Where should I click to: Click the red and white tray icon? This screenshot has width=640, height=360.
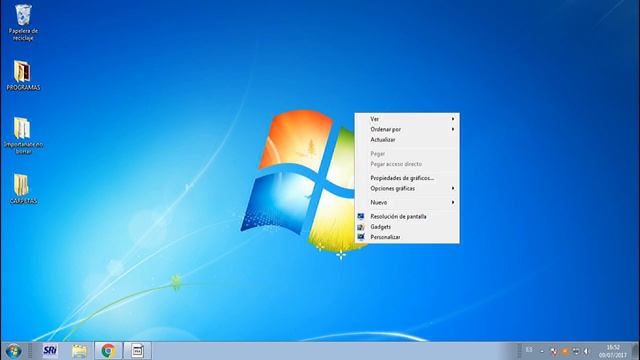click(554, 351)
